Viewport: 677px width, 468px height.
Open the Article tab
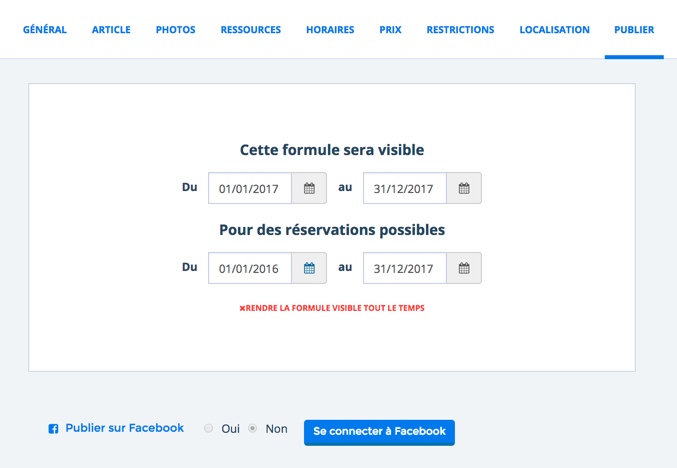click(111, 30)
